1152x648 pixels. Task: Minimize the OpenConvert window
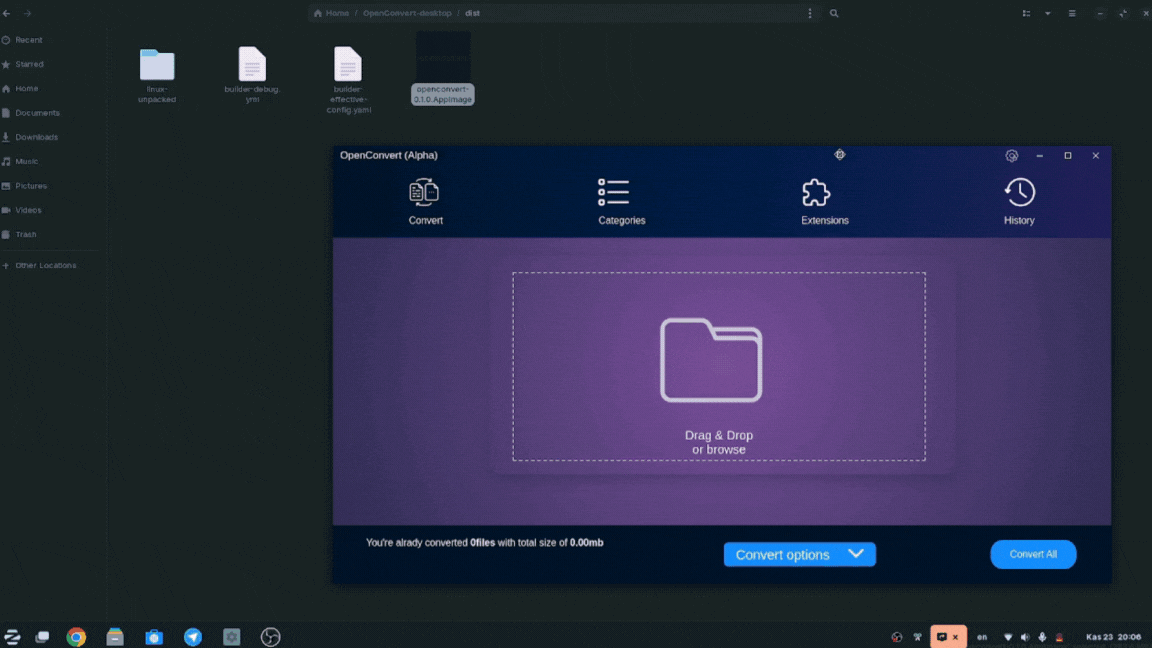[1040, 156]
